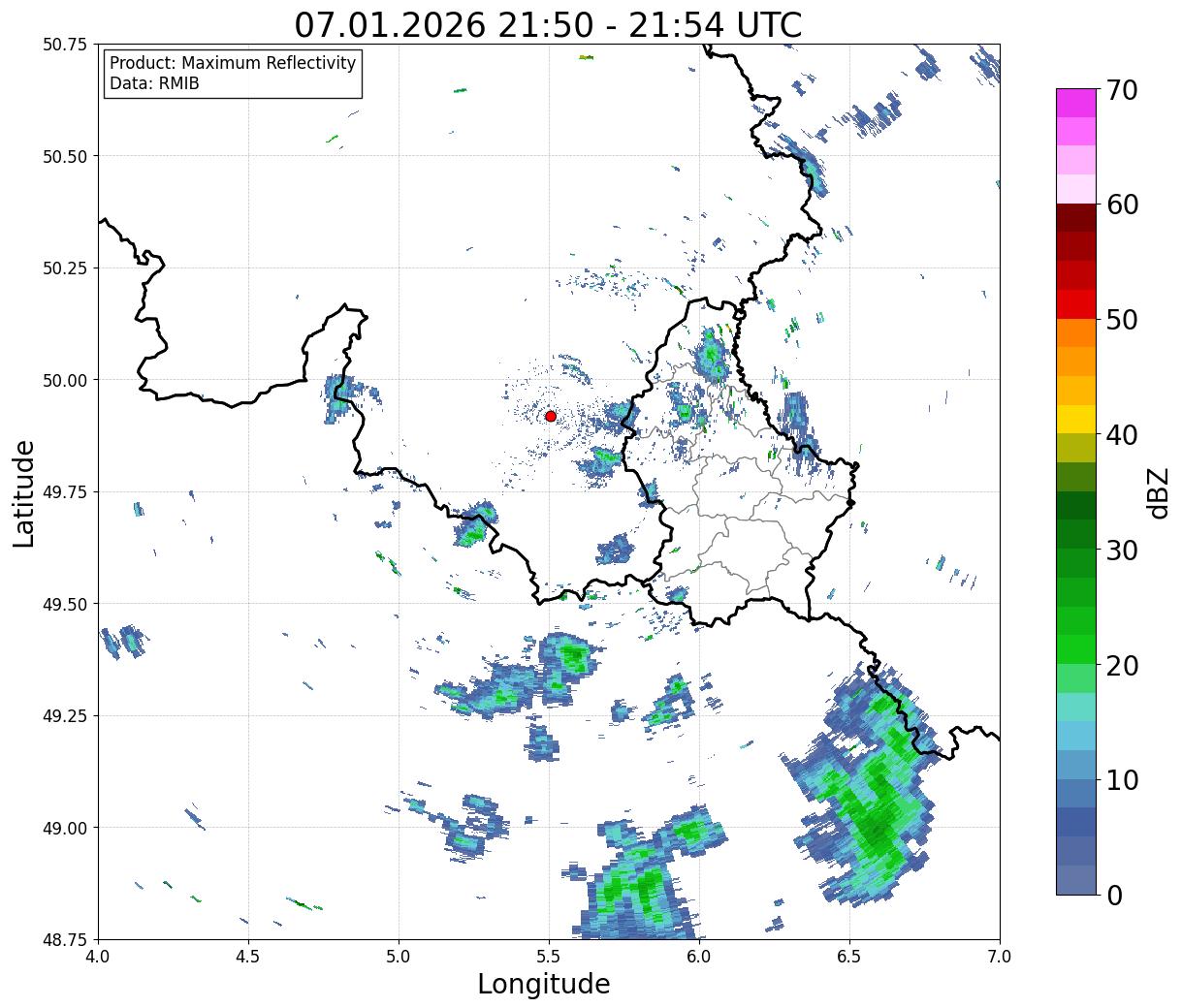
Task: Click the colorbar tick label 40
Action: [x=1122, y=435]
